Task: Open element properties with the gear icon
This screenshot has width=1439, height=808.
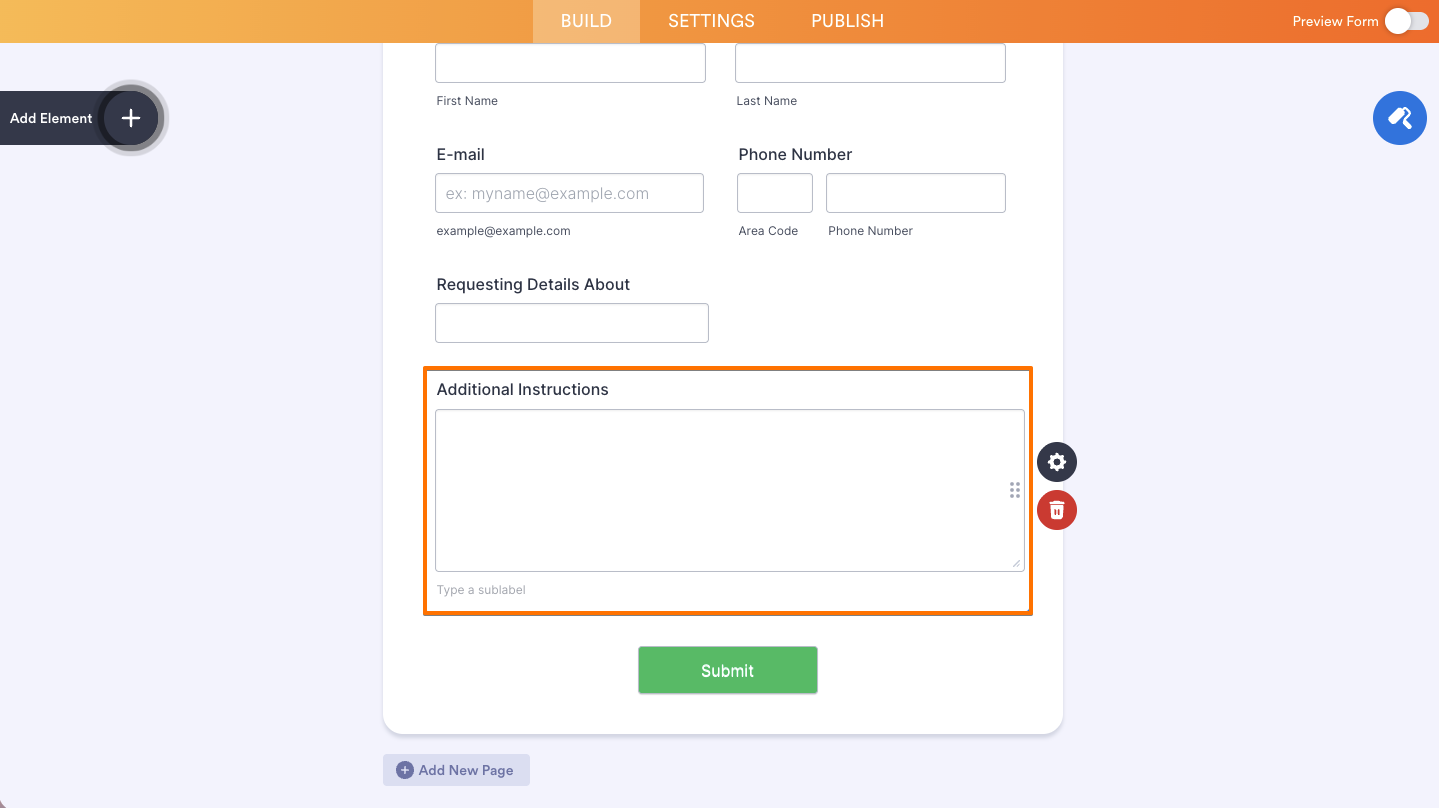Action: coord(1056,461)
